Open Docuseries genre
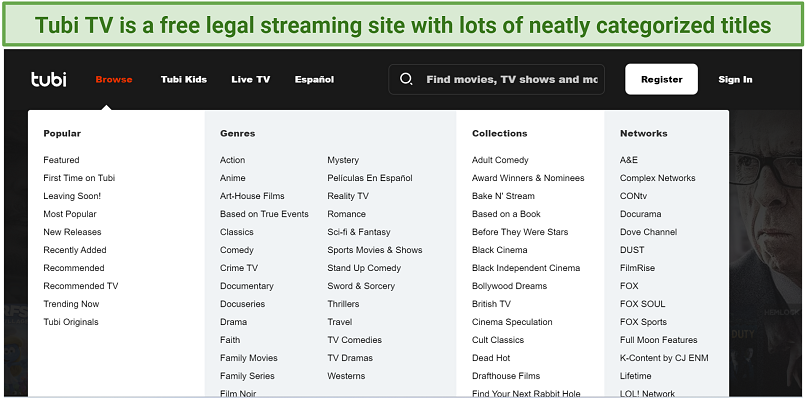The image size is (806, 399). coord(243,304)
